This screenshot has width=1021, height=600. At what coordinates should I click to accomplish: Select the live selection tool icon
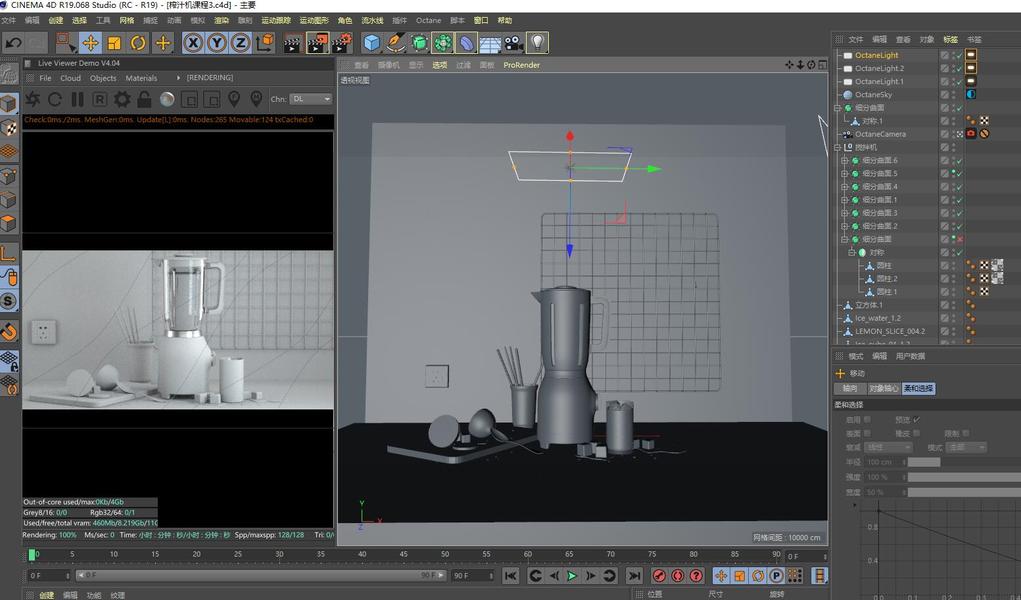tap(65, 43)
